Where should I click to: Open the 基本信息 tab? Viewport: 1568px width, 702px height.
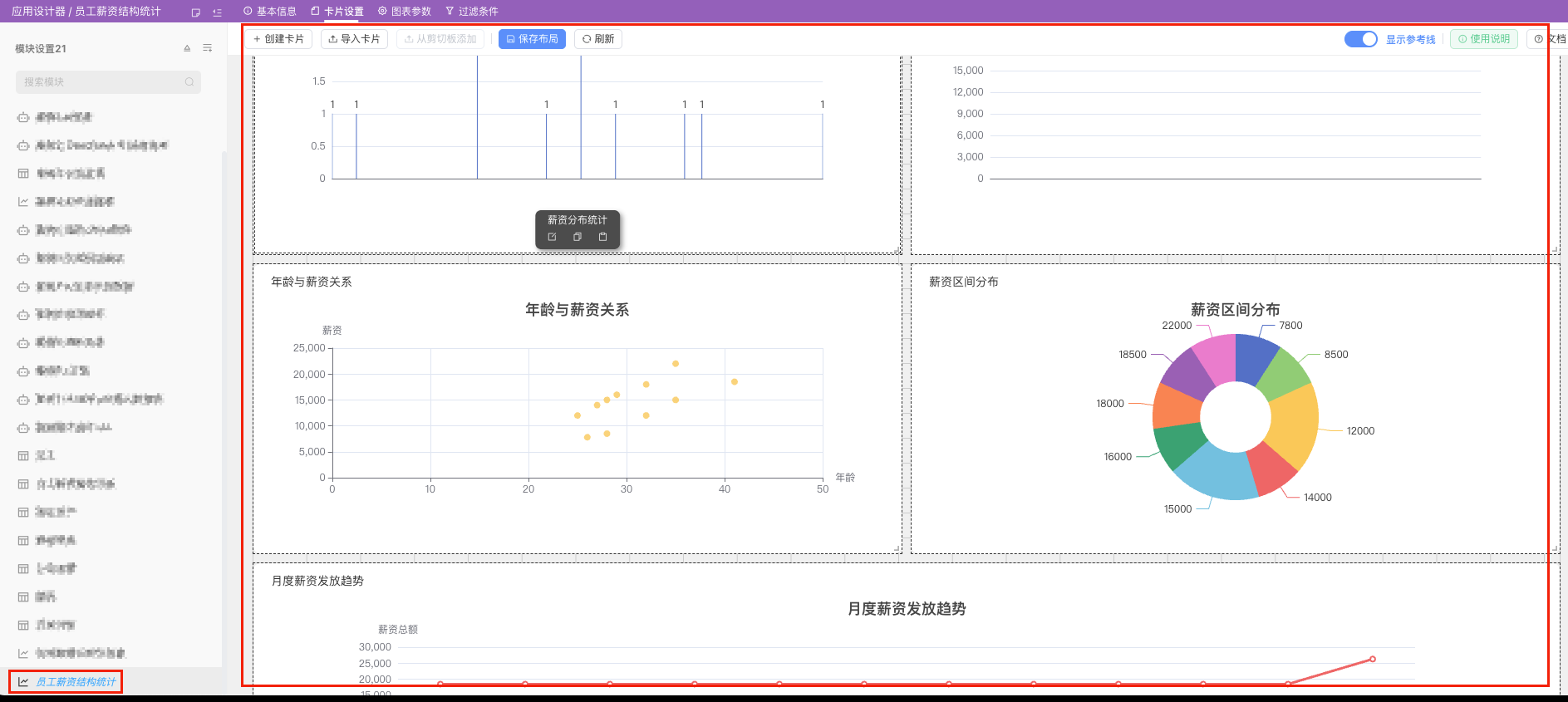pos(270,12)
